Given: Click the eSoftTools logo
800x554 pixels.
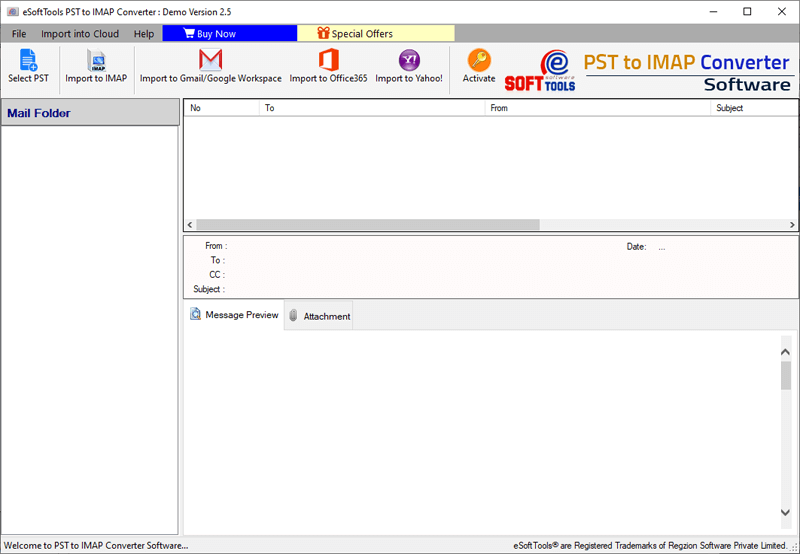Looking at the screenshot, I should coord(540,70).
